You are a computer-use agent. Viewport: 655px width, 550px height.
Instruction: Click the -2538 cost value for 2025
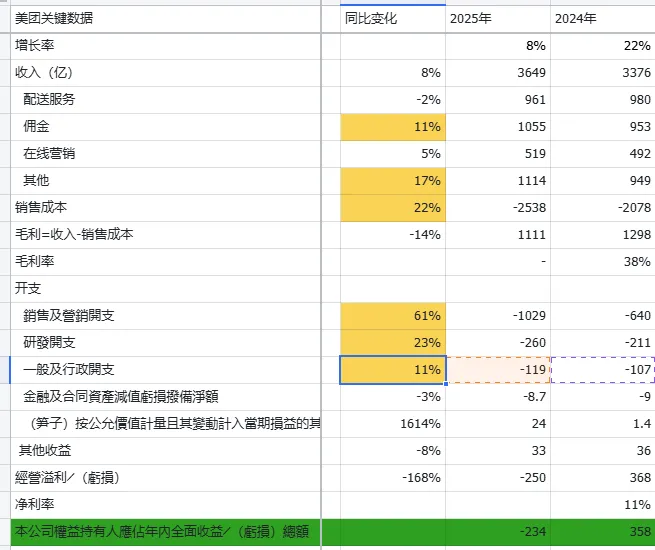[x=498, y=208]
